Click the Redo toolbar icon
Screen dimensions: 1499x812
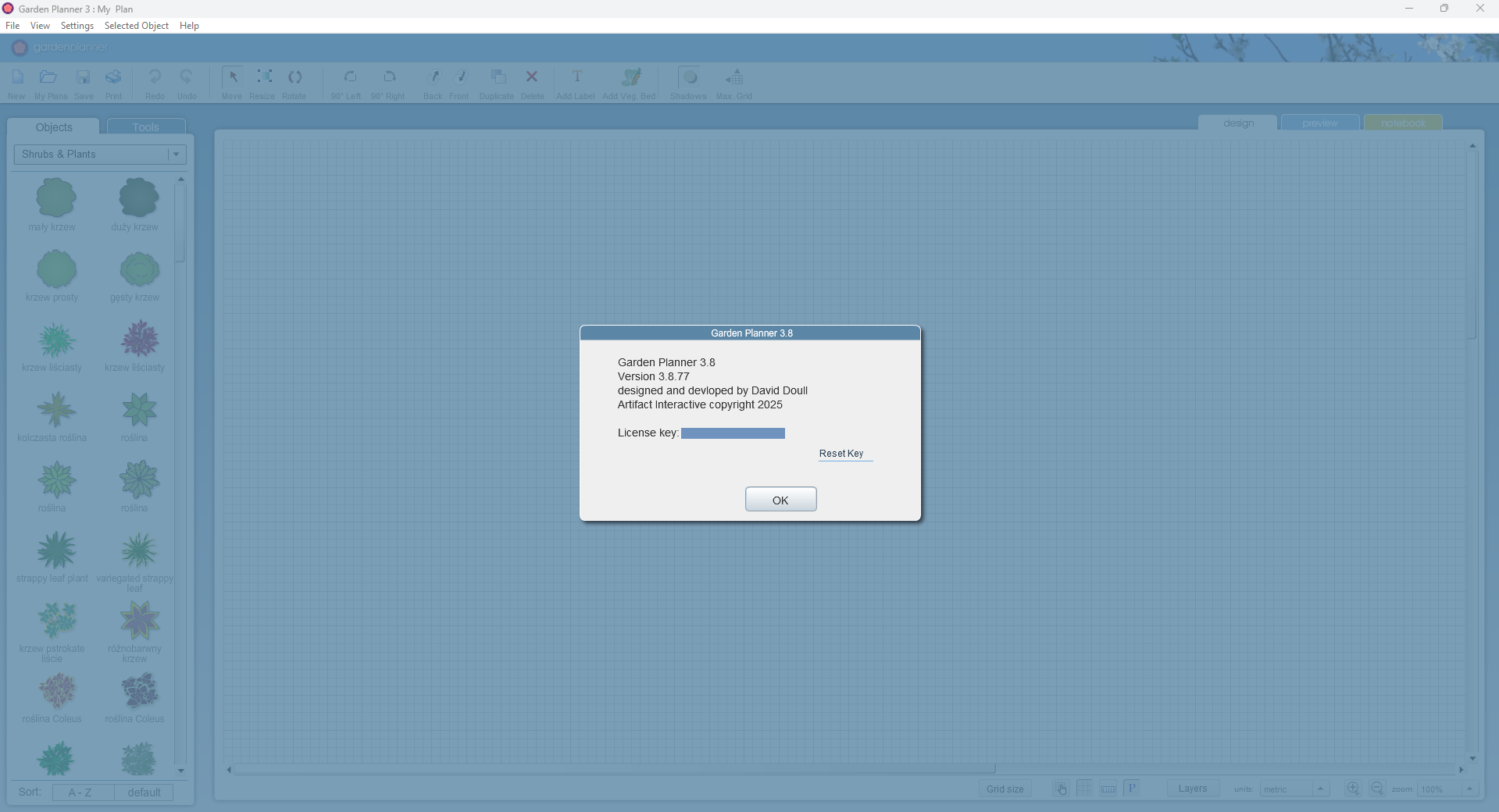(x=155, y=77)
